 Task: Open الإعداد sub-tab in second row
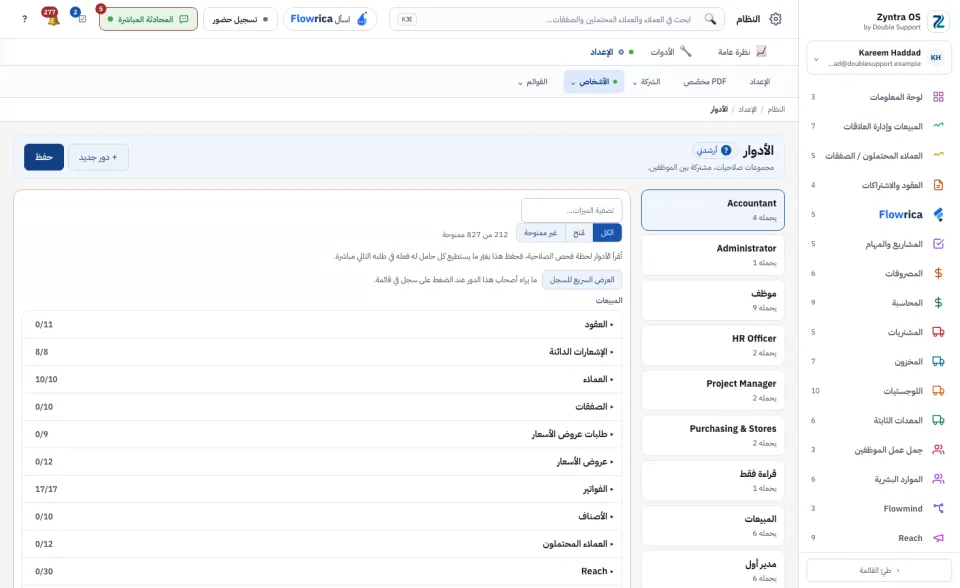pos(760,81)
